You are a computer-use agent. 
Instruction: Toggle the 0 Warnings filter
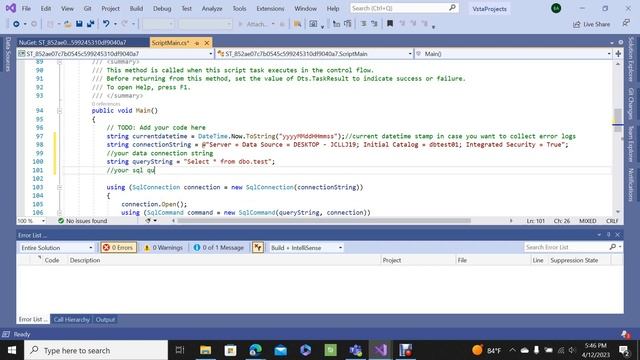tap(163, 247)
